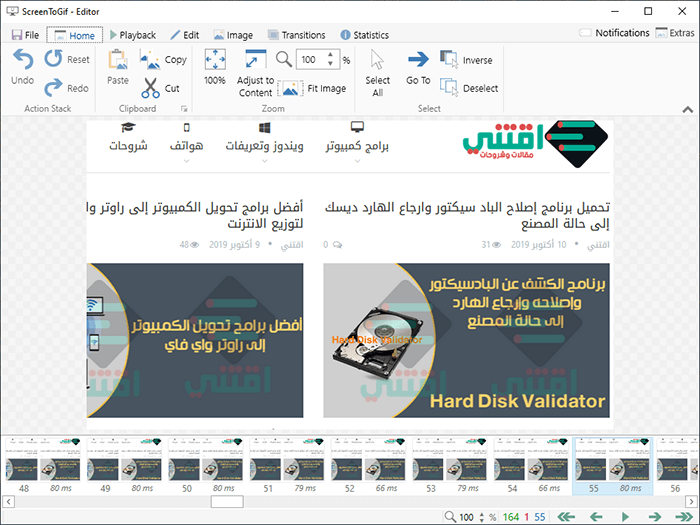This screenshot has width=700, height=525.
Task: Copy the selected frames
Action: [163, 59]
